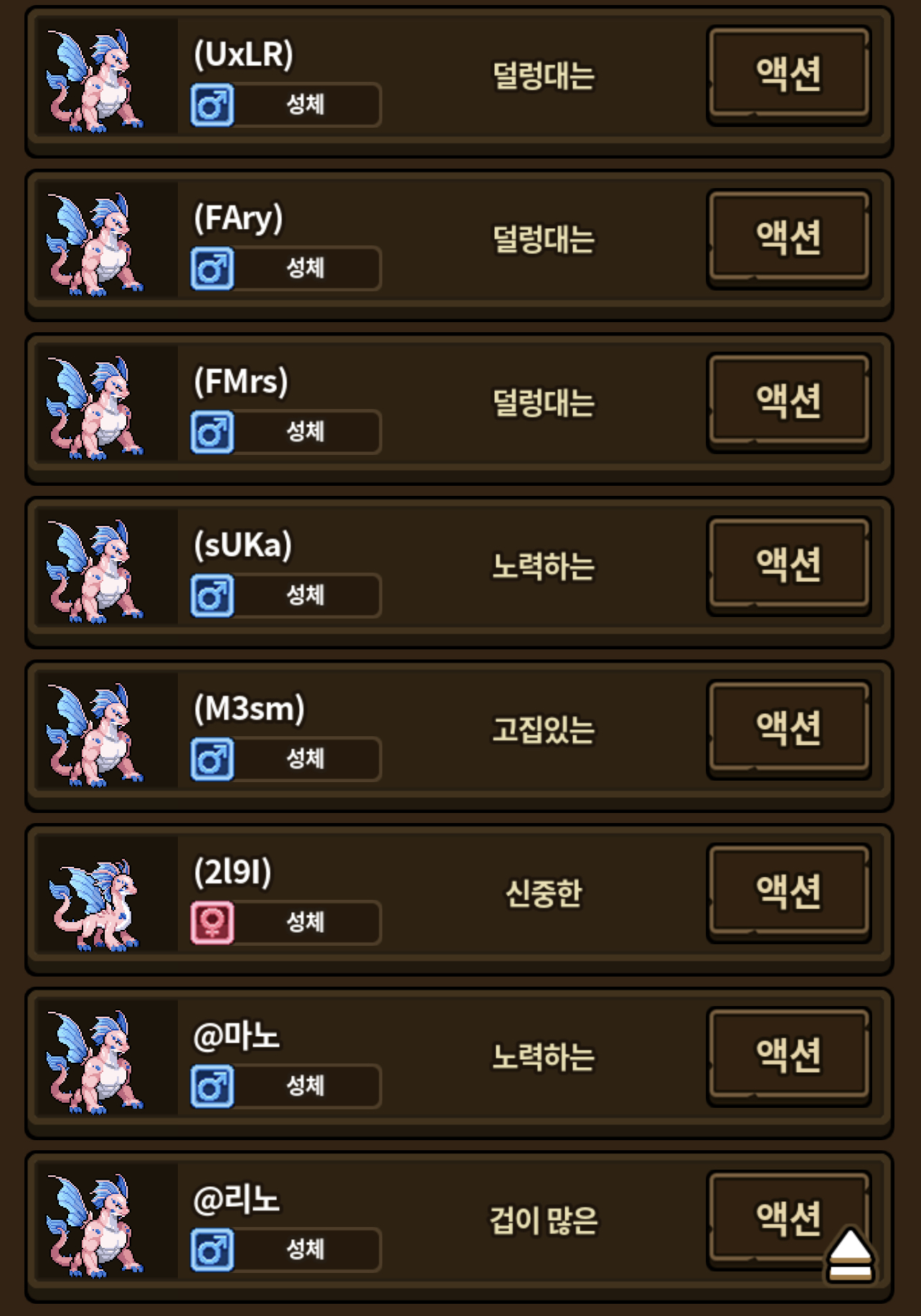
Task: Click the 겁이 많은 personality text for @리노
Action: [544, 1221]
